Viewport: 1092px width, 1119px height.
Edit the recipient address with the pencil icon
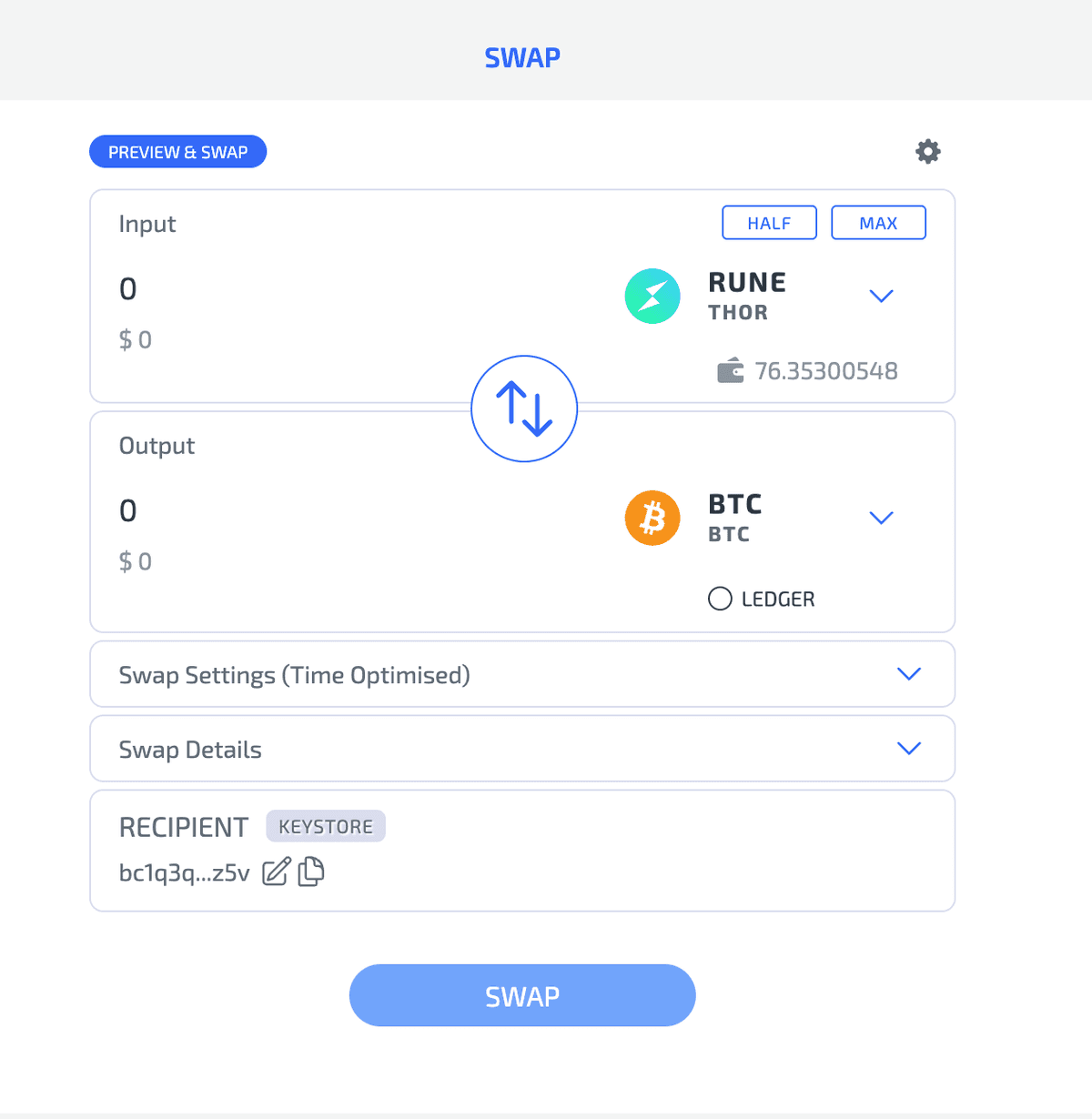pos(276,871)
